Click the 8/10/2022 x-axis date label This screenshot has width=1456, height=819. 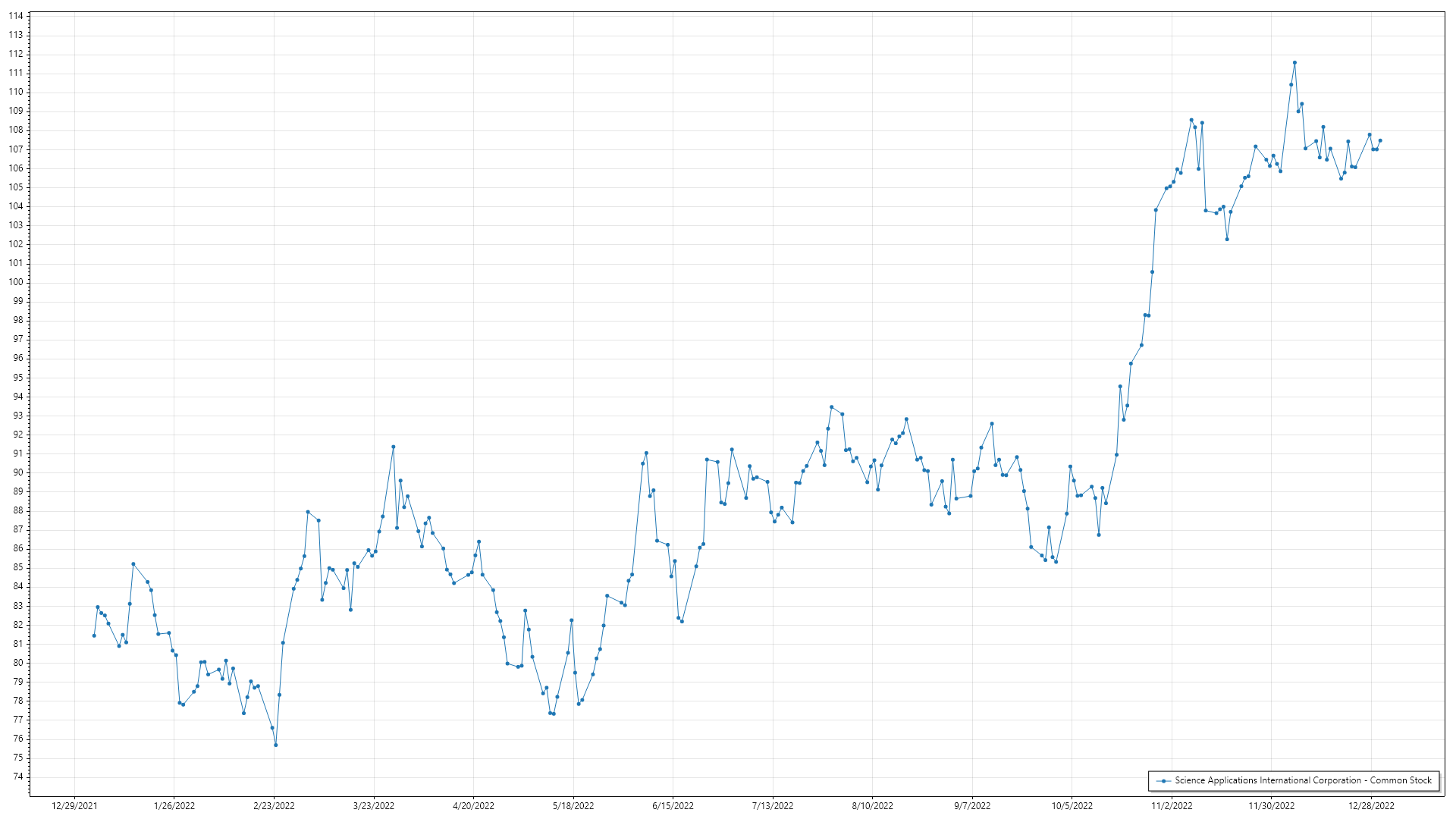click(872, 806)
